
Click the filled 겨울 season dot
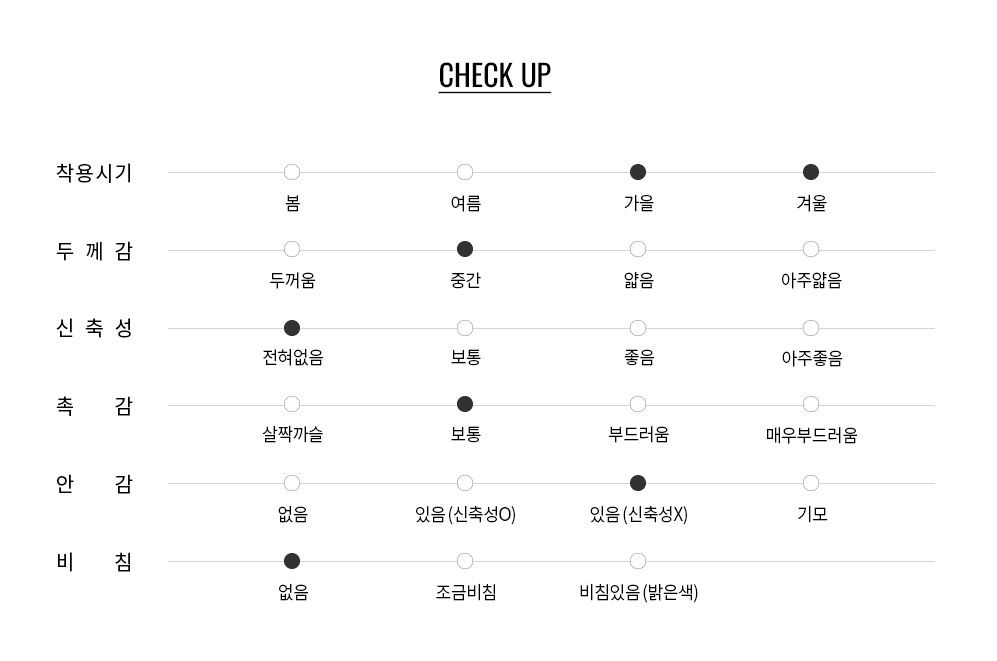tap(811, 172)
